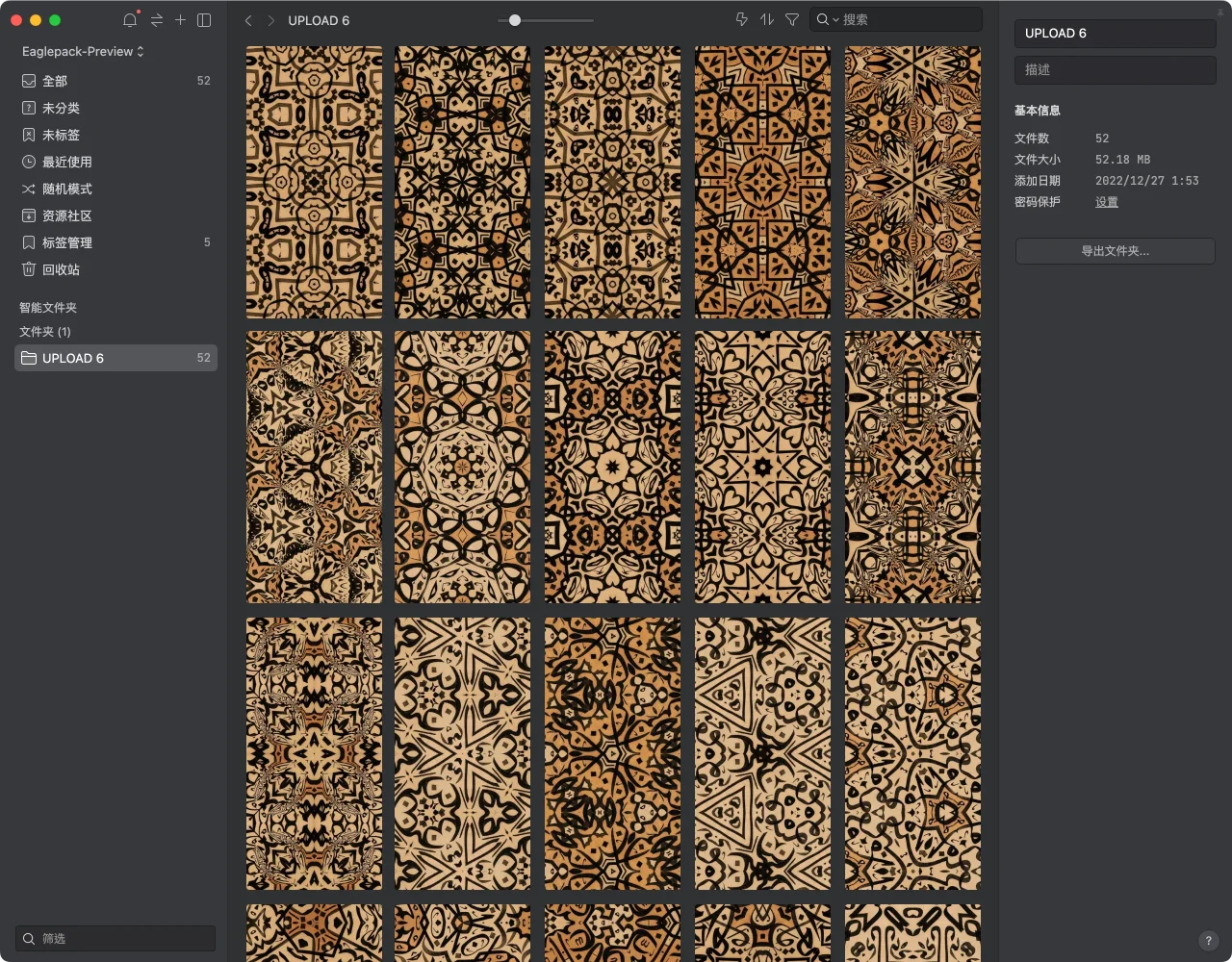1232x962 pixels.
Task: Click the 描述 description field
Action: tap(1115, 69)
